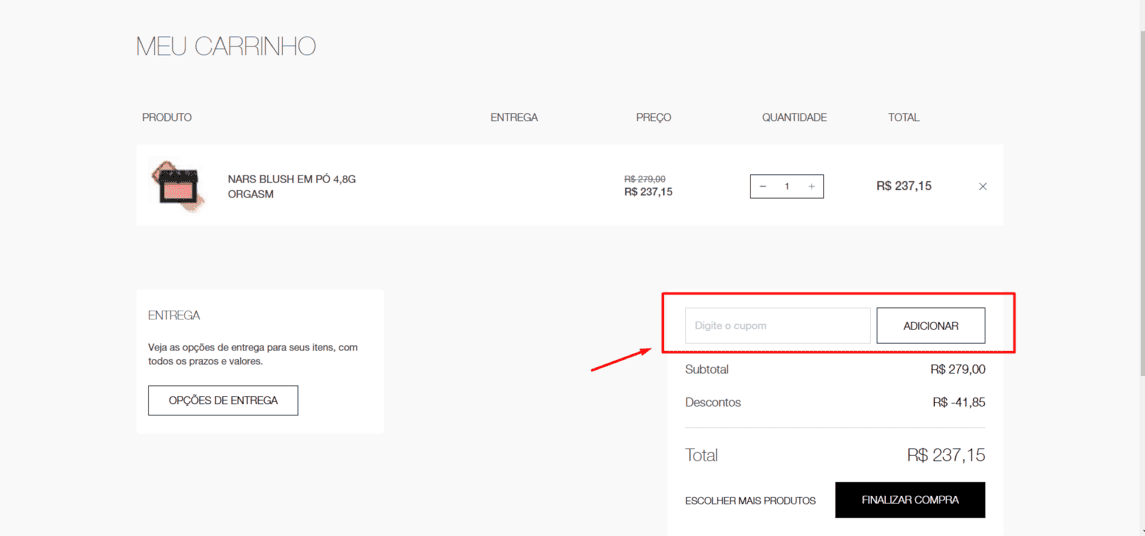1145x536 pixels.
Task: Apply coupon with the ADICIONAR button
Action: coord(931,325)
